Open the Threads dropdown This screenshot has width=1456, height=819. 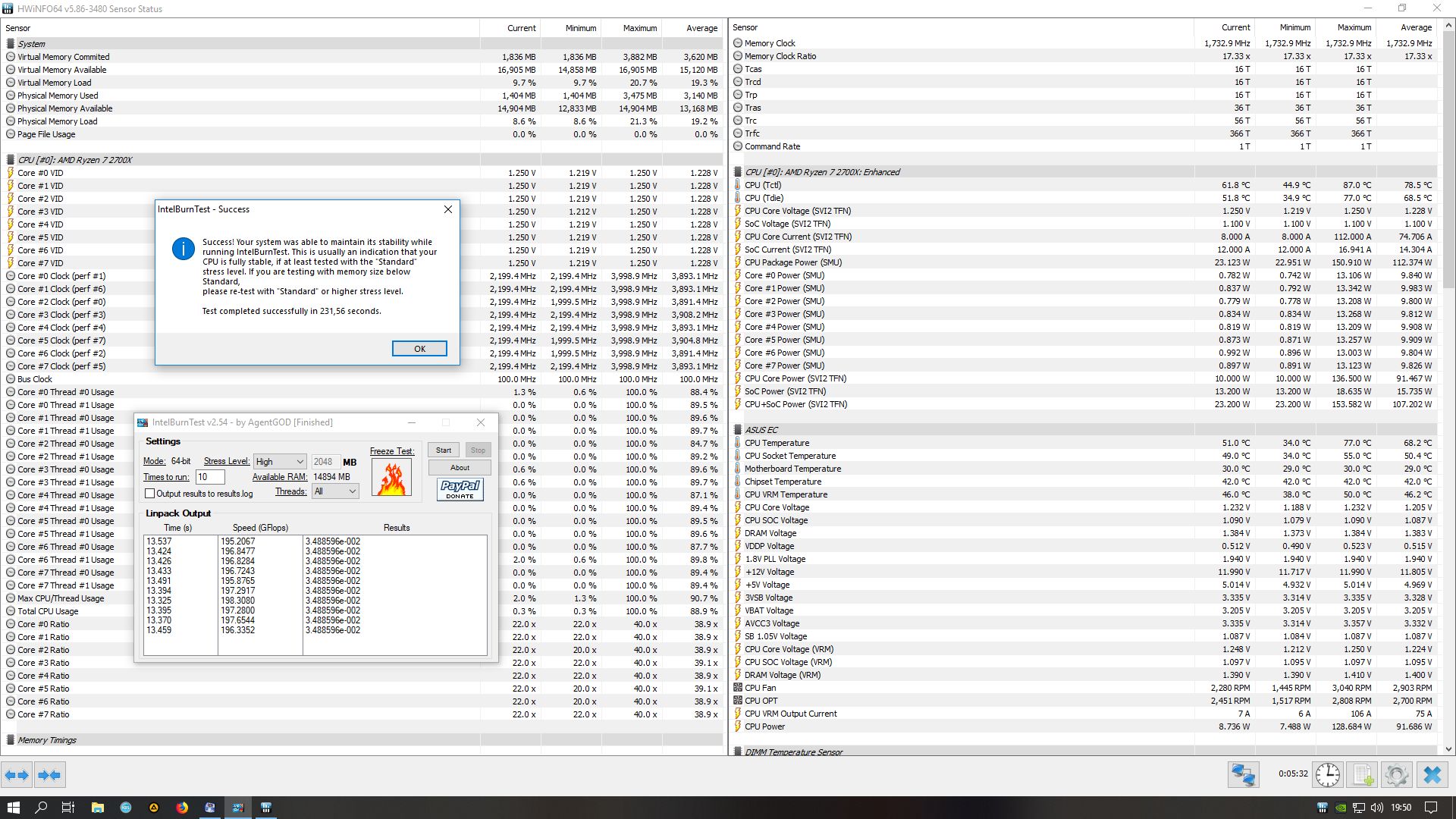pyautogui.click(x=334, y=491)
